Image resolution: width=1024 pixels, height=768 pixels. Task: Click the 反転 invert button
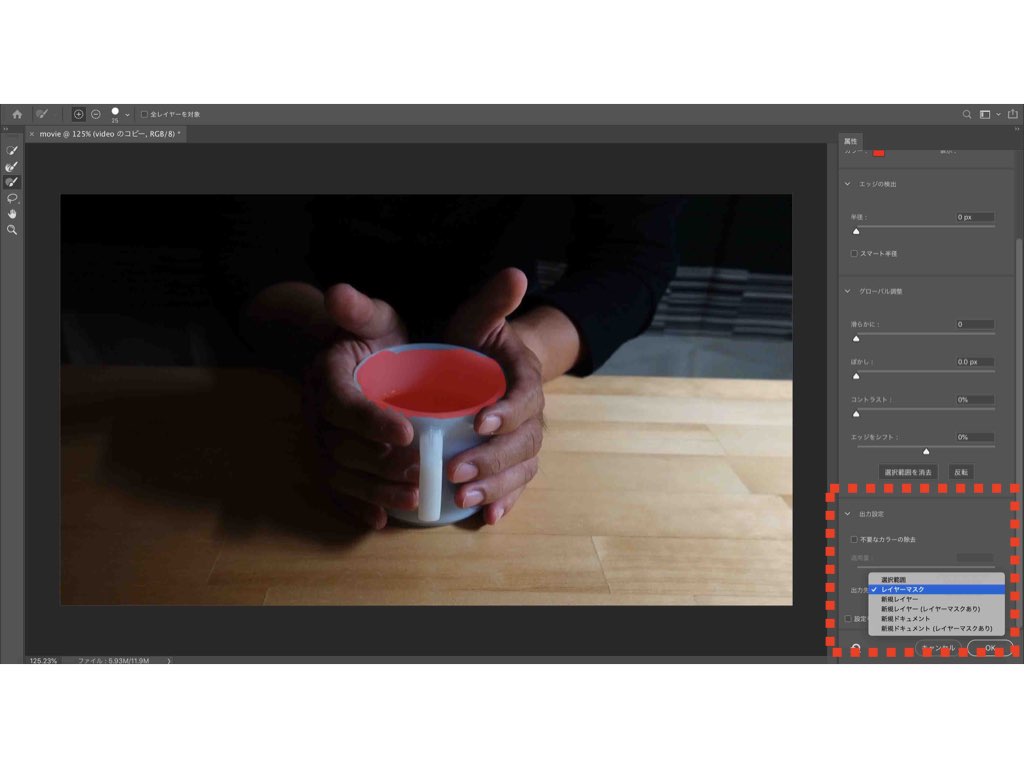(x=961, y=472)
